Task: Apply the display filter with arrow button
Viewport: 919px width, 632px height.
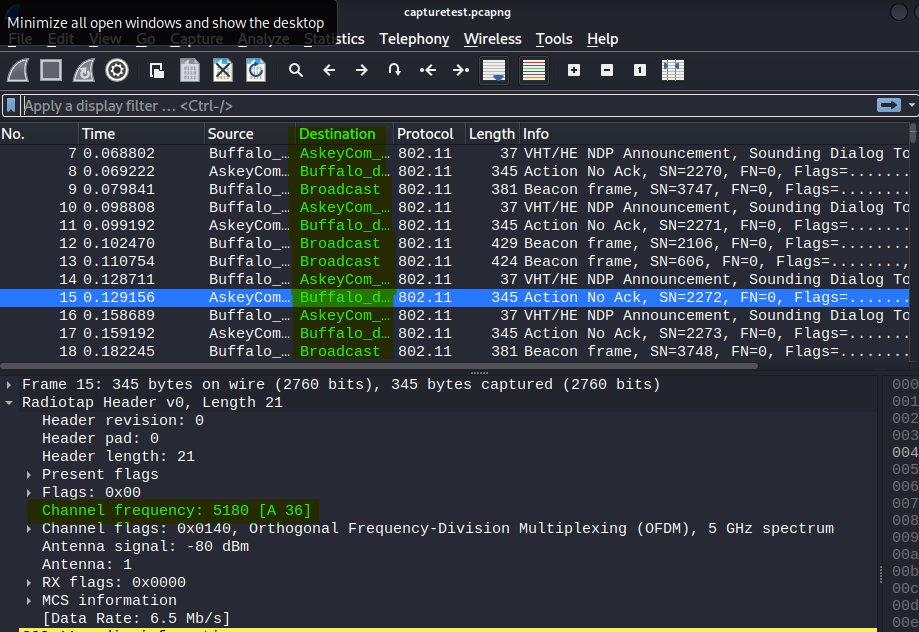Action: pyautogui.click(x=889, y=105)
